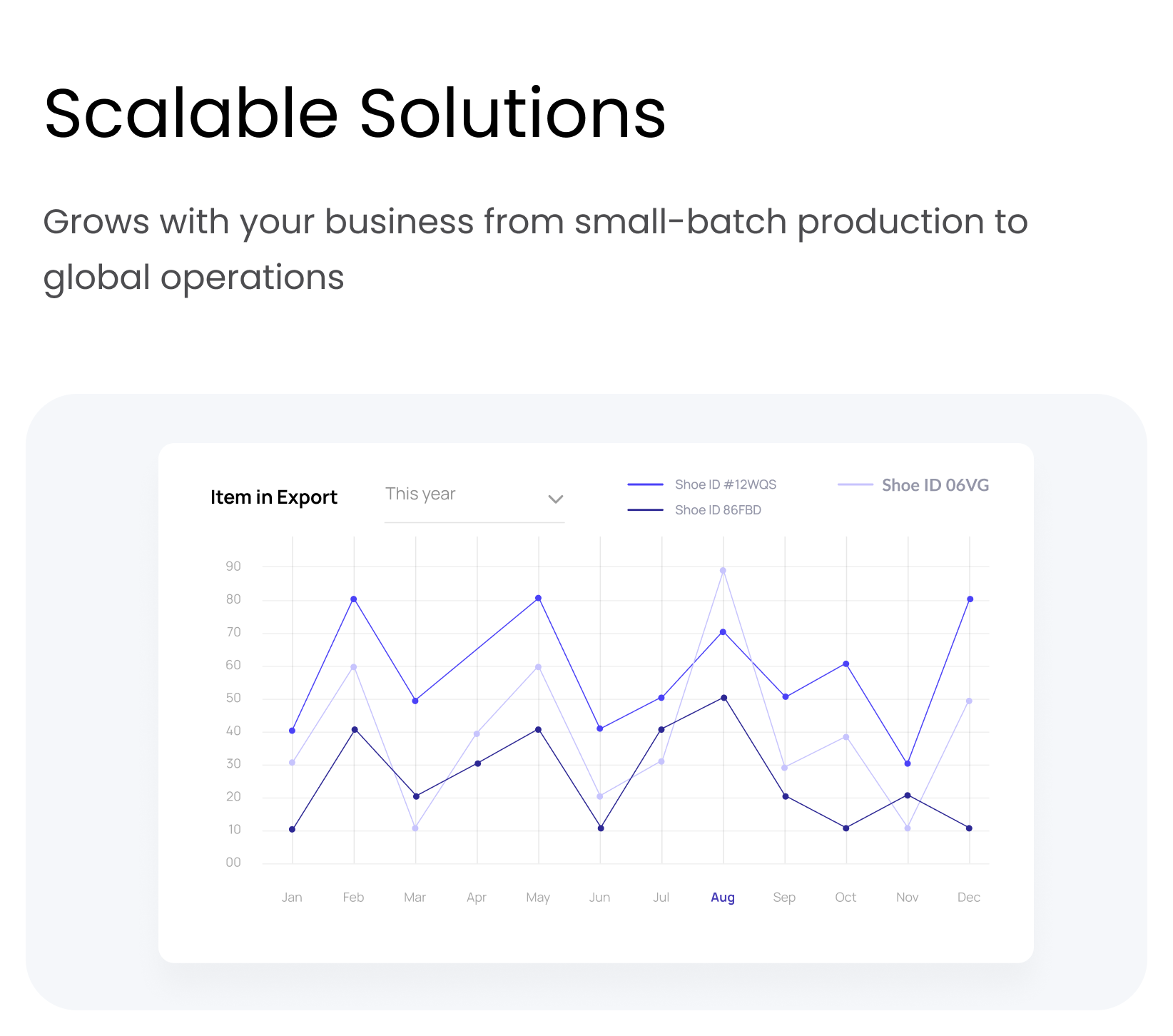Toggle Shoe ID 06VG legend entry

[935, 485]
